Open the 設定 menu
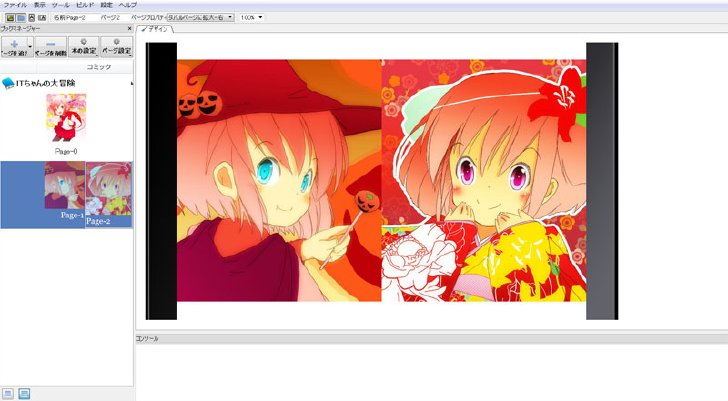This screenshot has width=728, height=401. [106, 5]
